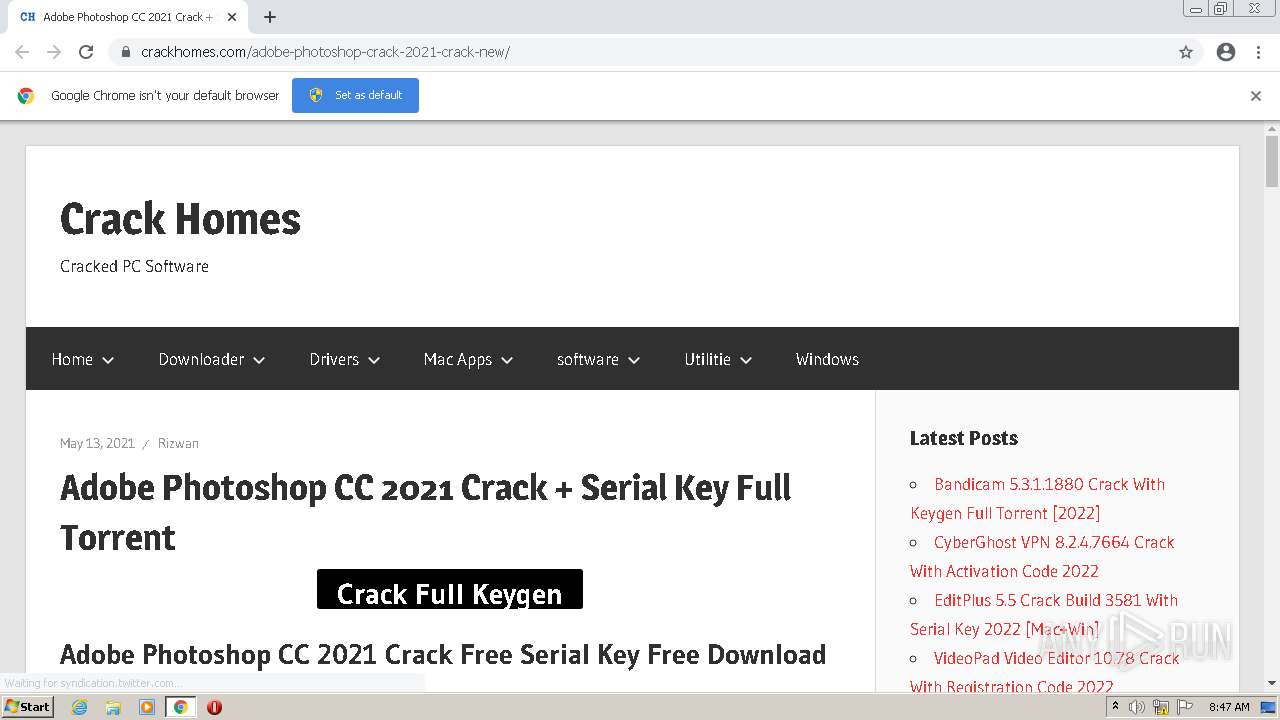Open Mac Apps menu item
The width and height of the screenshot is (1280, 720).
point(458,359)
